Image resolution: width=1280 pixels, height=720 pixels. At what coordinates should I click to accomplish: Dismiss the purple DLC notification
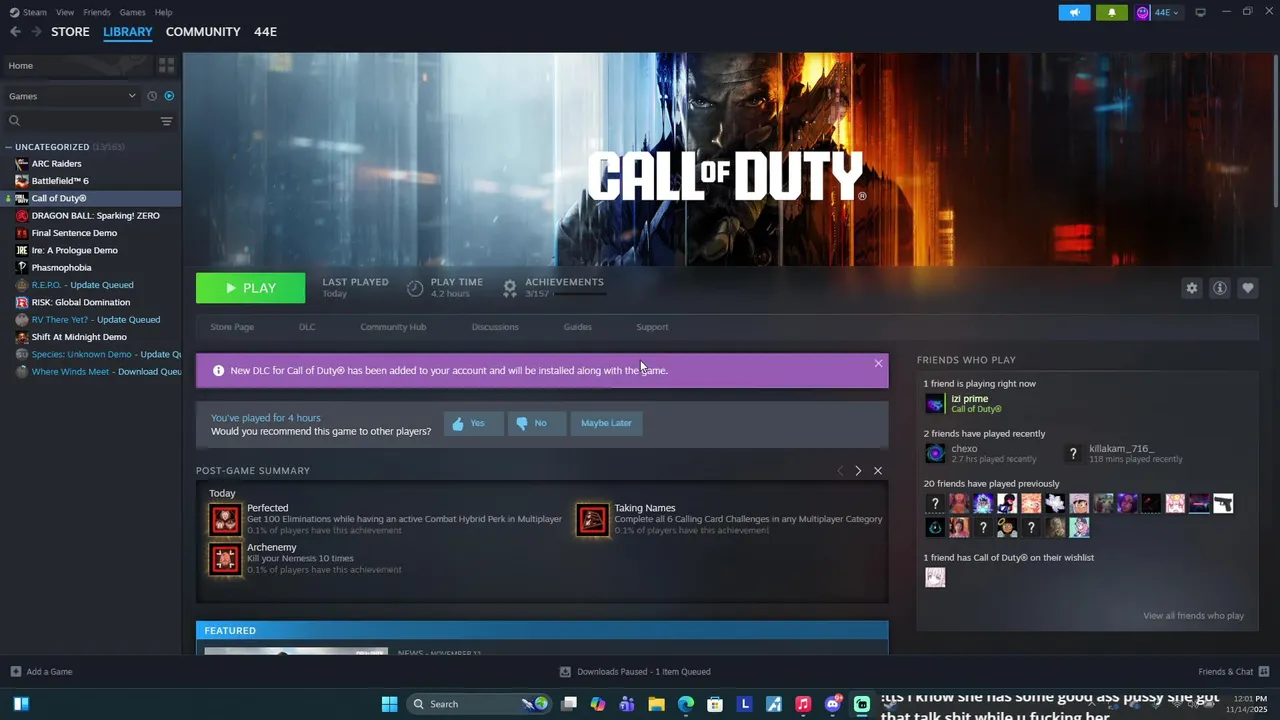tap(878, 363)
